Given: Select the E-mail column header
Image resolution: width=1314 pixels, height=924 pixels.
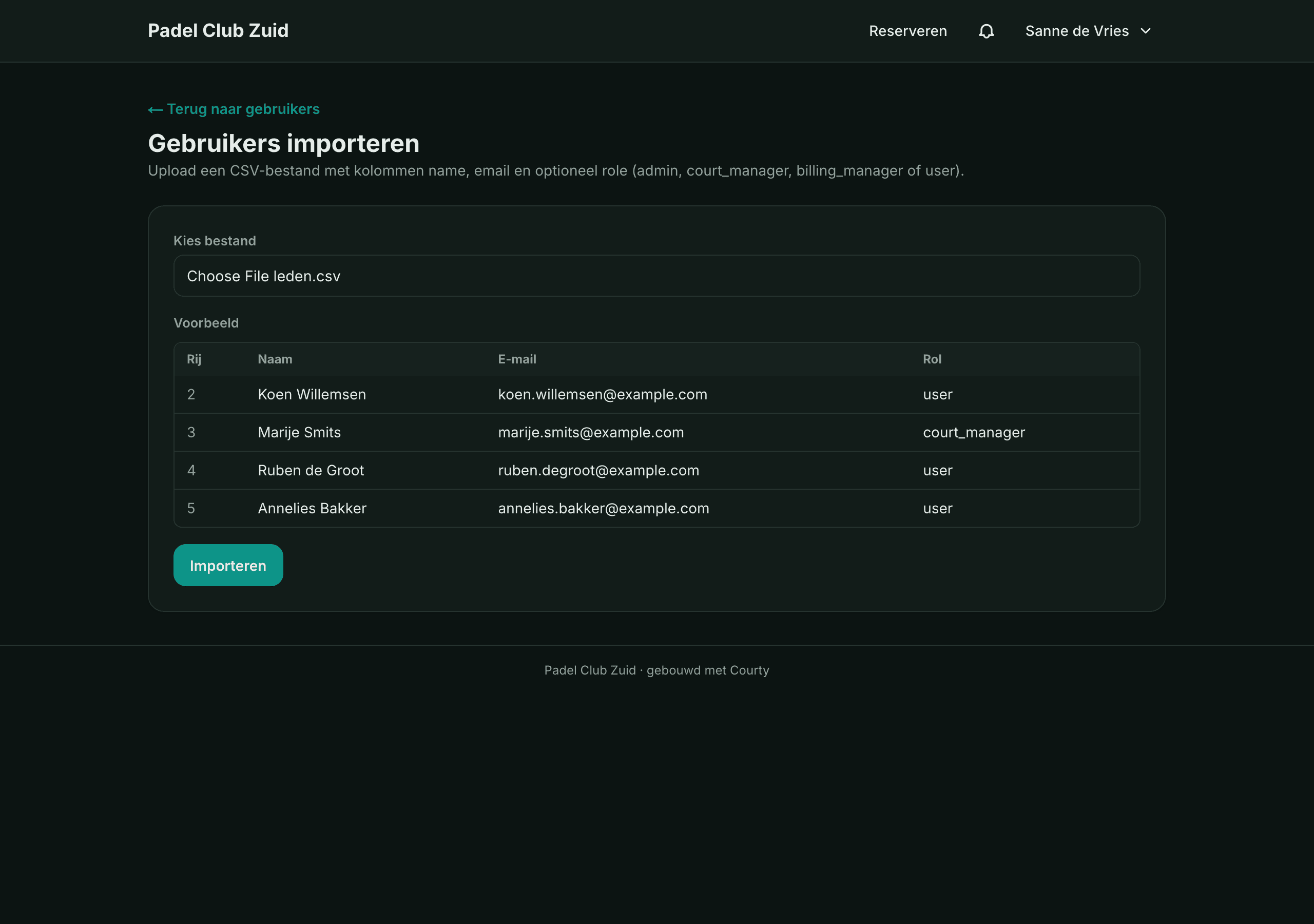Looking at the screenshot, I should click(517, 359).
